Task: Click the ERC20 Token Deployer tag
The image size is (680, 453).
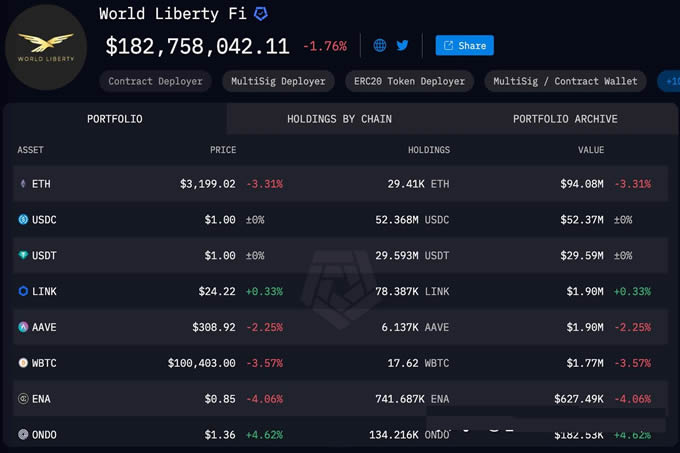Action: (409, 81)
